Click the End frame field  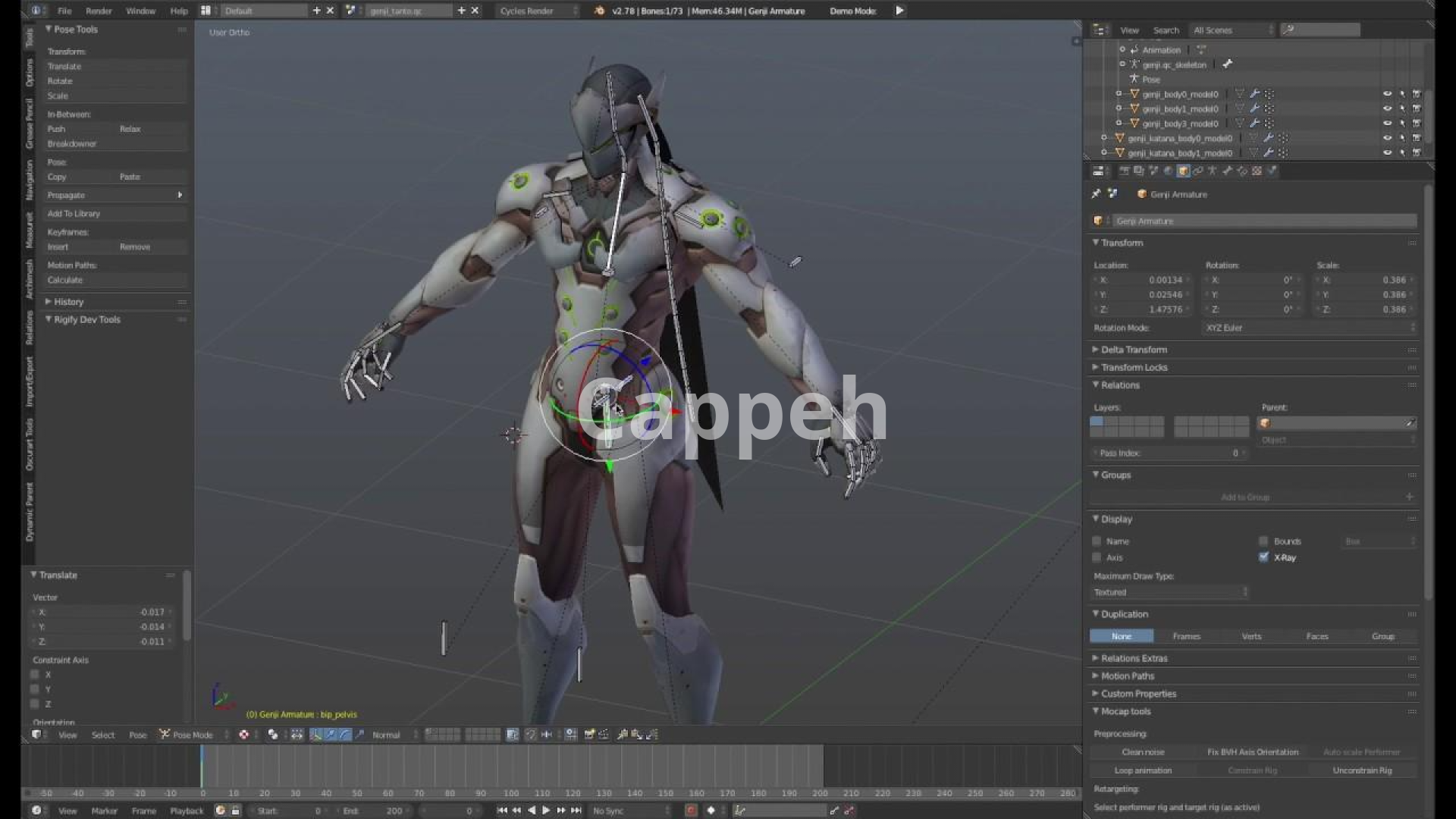coord(375,811)
